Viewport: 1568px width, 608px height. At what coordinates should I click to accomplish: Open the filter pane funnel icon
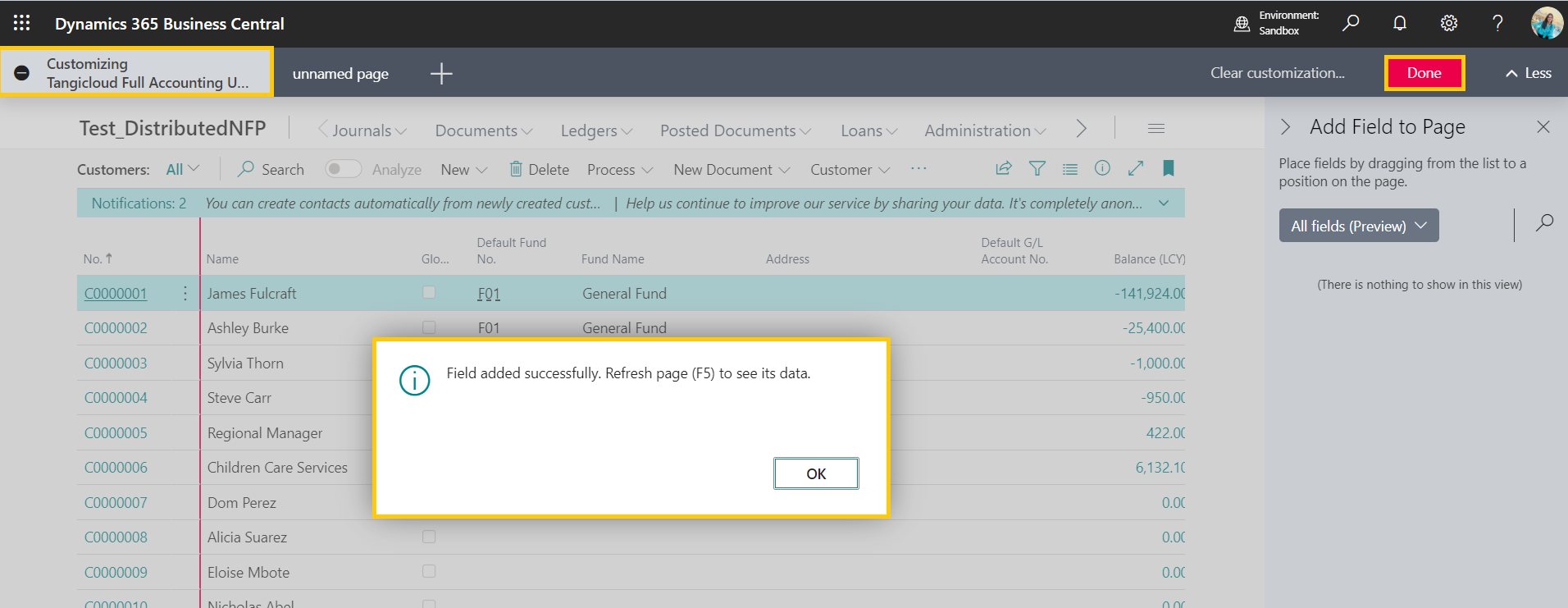tap(1037, 168)
